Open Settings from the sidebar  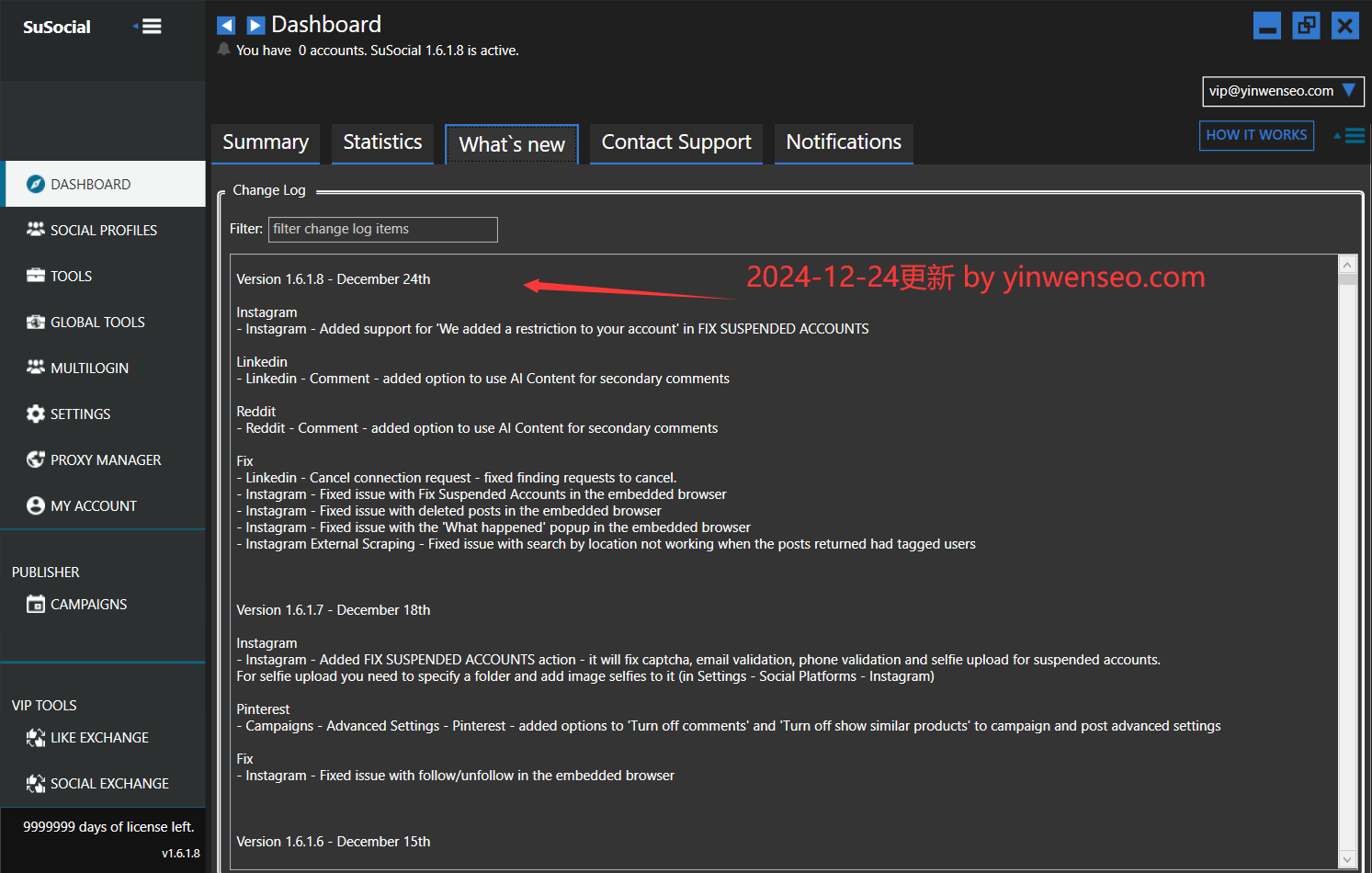pyautogui.click(x=103, y=414)
